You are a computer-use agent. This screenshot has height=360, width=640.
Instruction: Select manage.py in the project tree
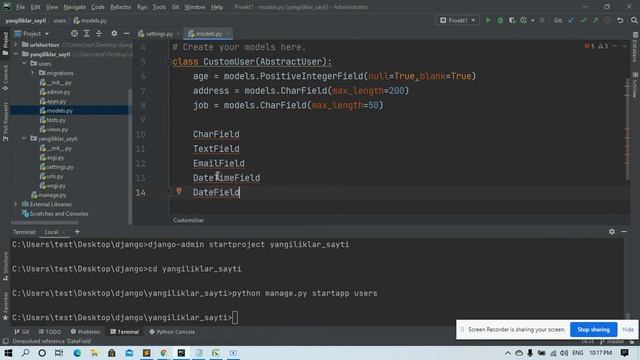pyautogui.click(x=52, y=195)
